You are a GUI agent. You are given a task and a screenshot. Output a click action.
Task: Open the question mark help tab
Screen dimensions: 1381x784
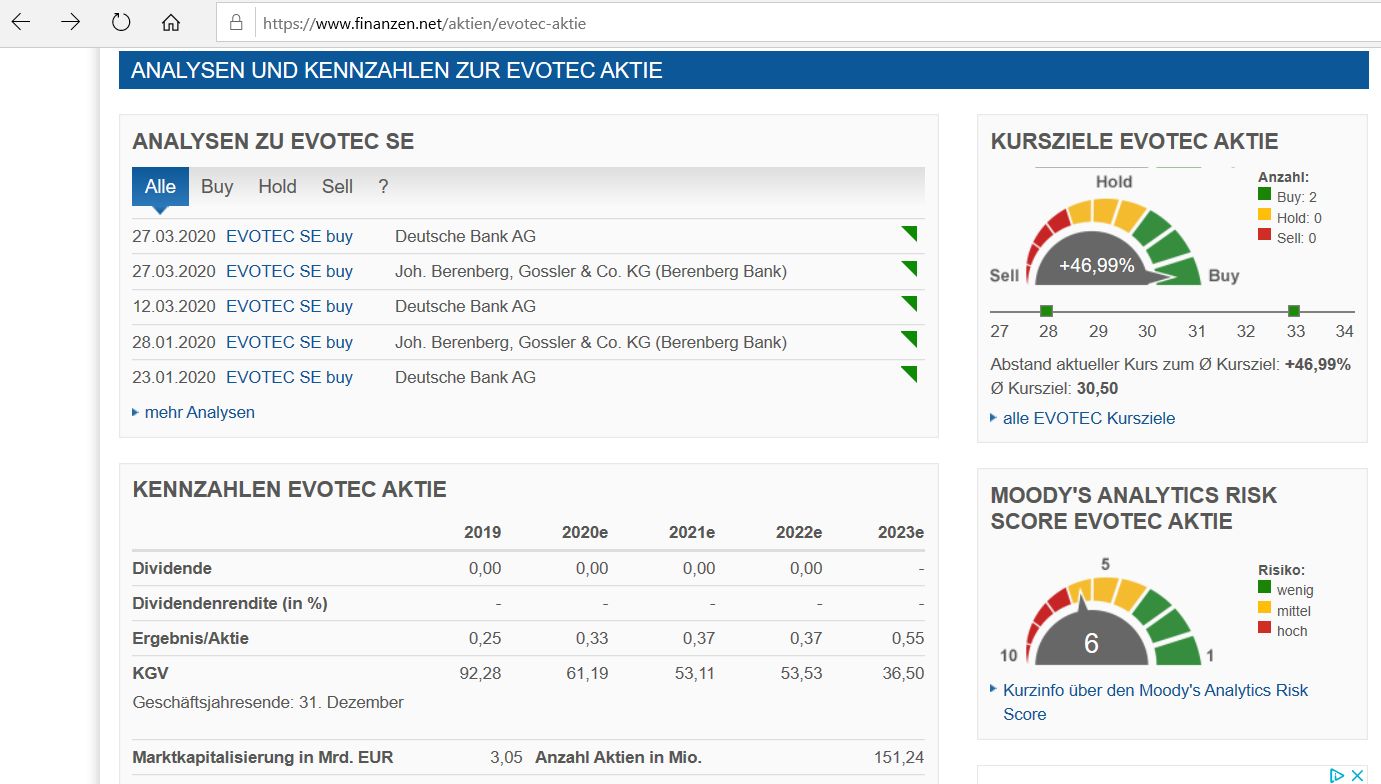tap(383, 186)
